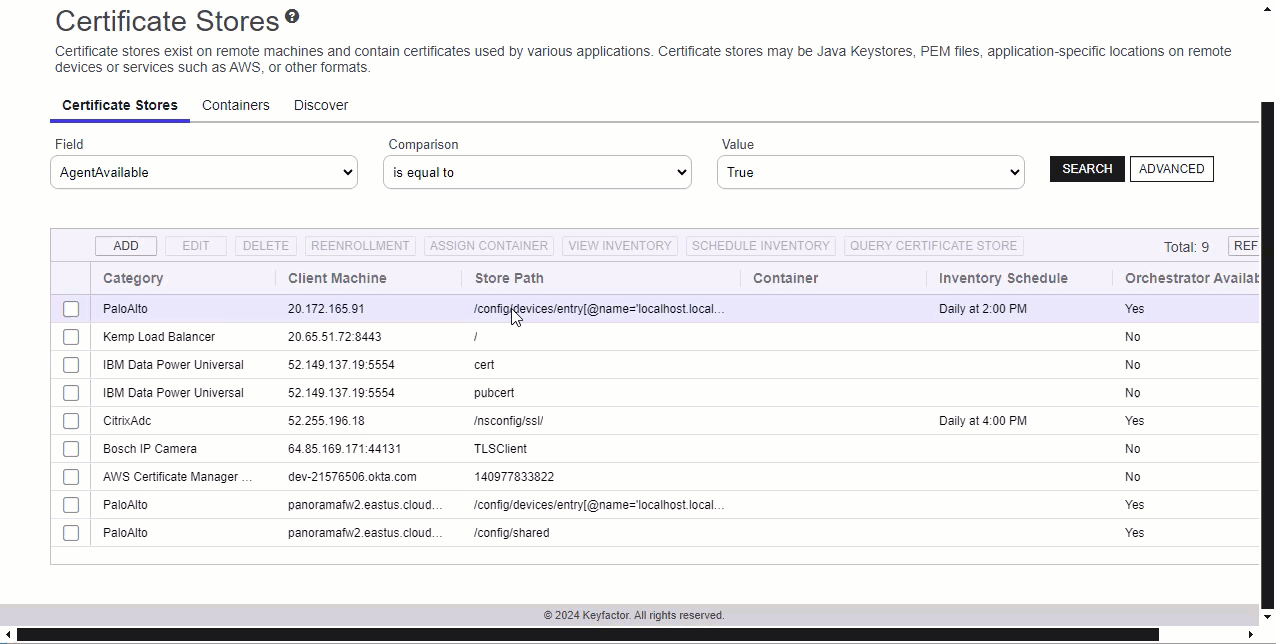Select the CitrixAdc row checkbox
Viewport: 1276px width, 644px height.
click(71, 421)
